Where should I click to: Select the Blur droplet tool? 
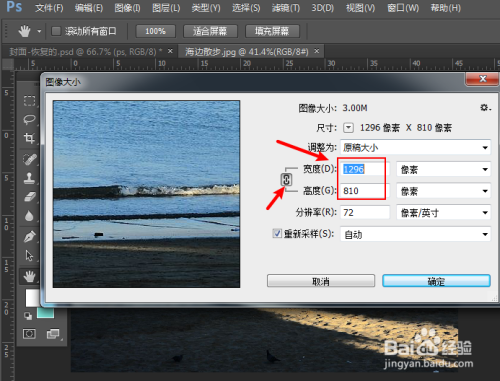coord(29,216)
